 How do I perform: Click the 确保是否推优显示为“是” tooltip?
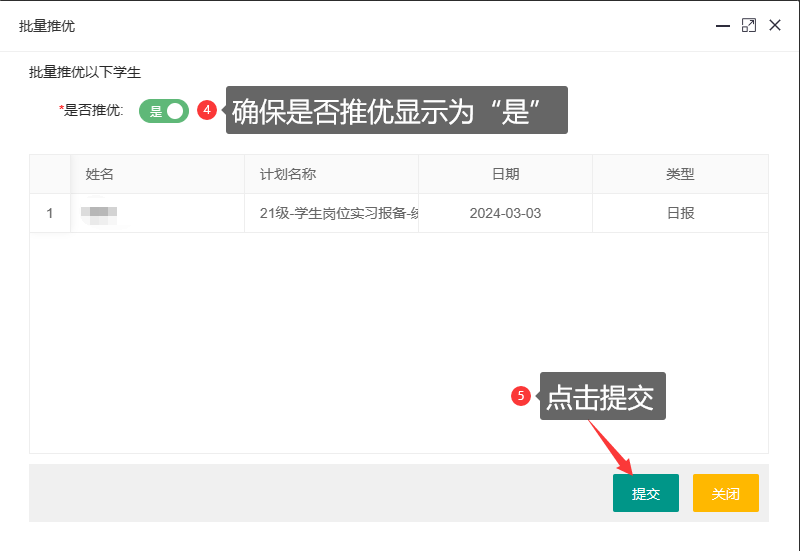click(397, 111)
